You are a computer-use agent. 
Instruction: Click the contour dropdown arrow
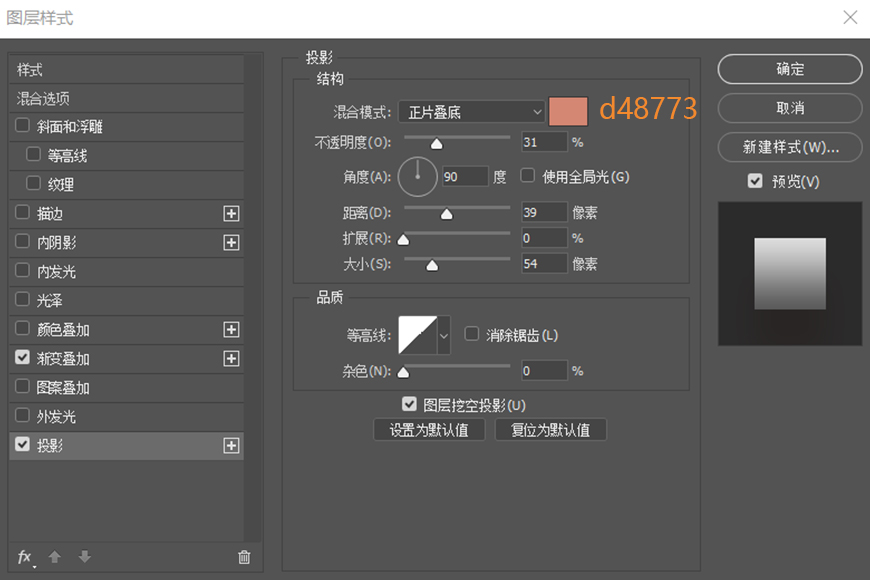click(x=444, y=335)
